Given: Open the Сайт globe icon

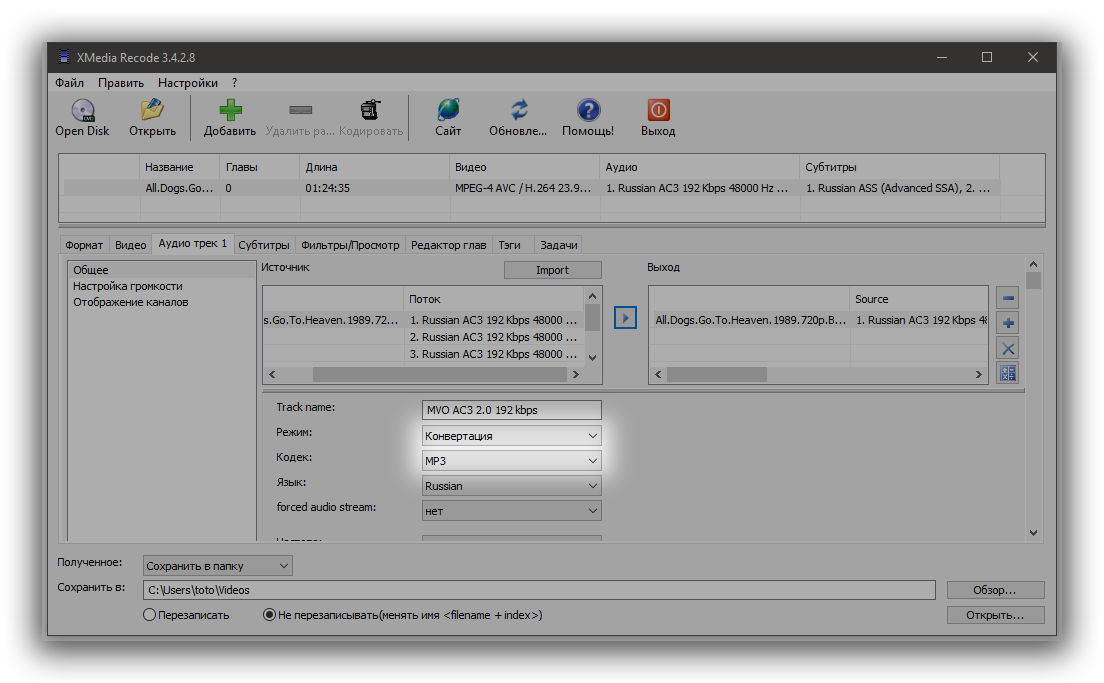Looking at the screenshot, I should coord(448,110).
